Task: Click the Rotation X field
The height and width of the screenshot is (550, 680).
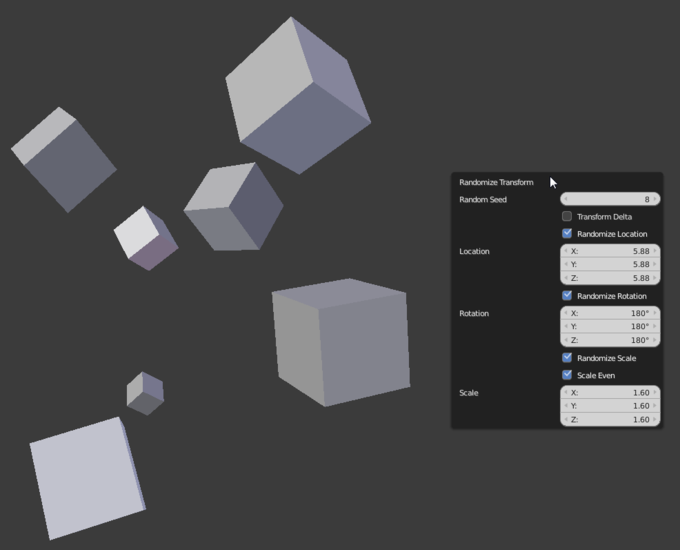Action: point(610,313)
